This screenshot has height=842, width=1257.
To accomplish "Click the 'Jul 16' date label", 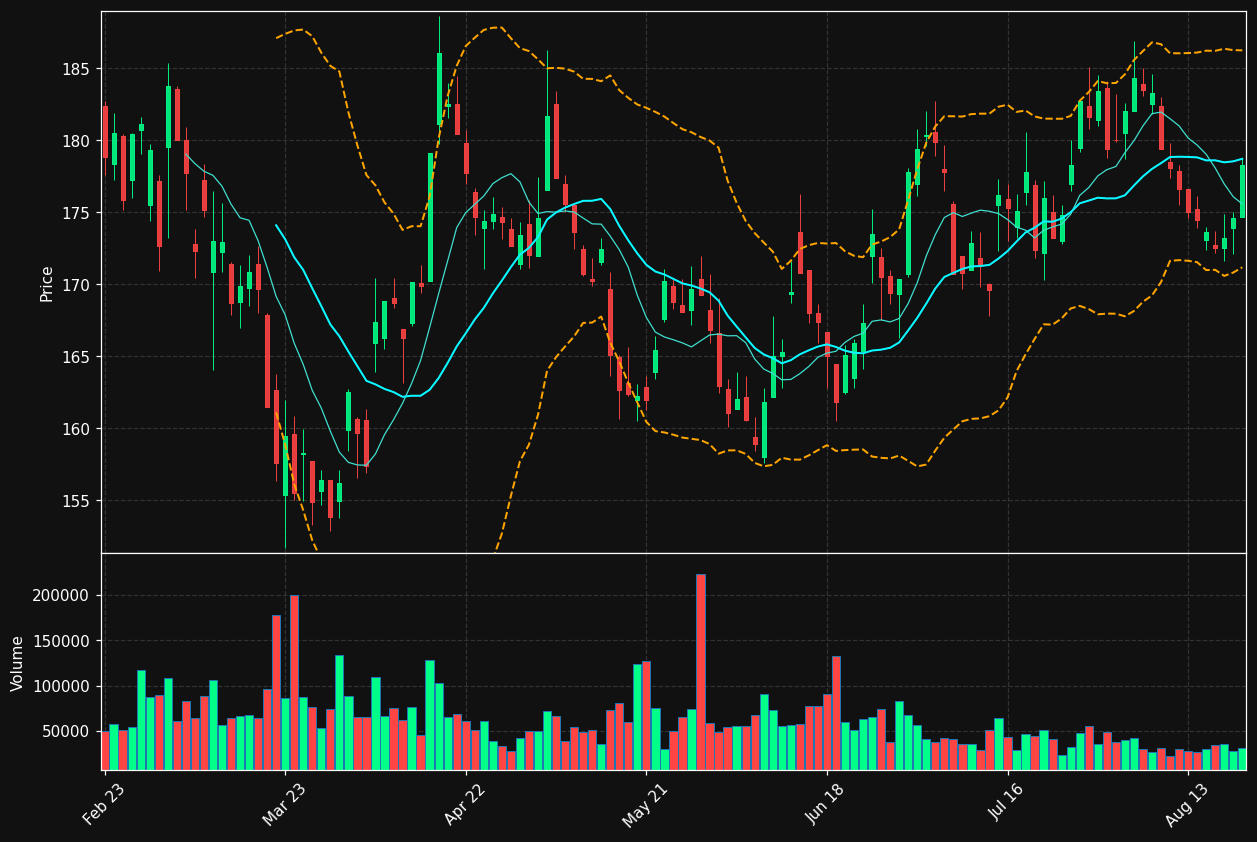I will click(1008, 804).
